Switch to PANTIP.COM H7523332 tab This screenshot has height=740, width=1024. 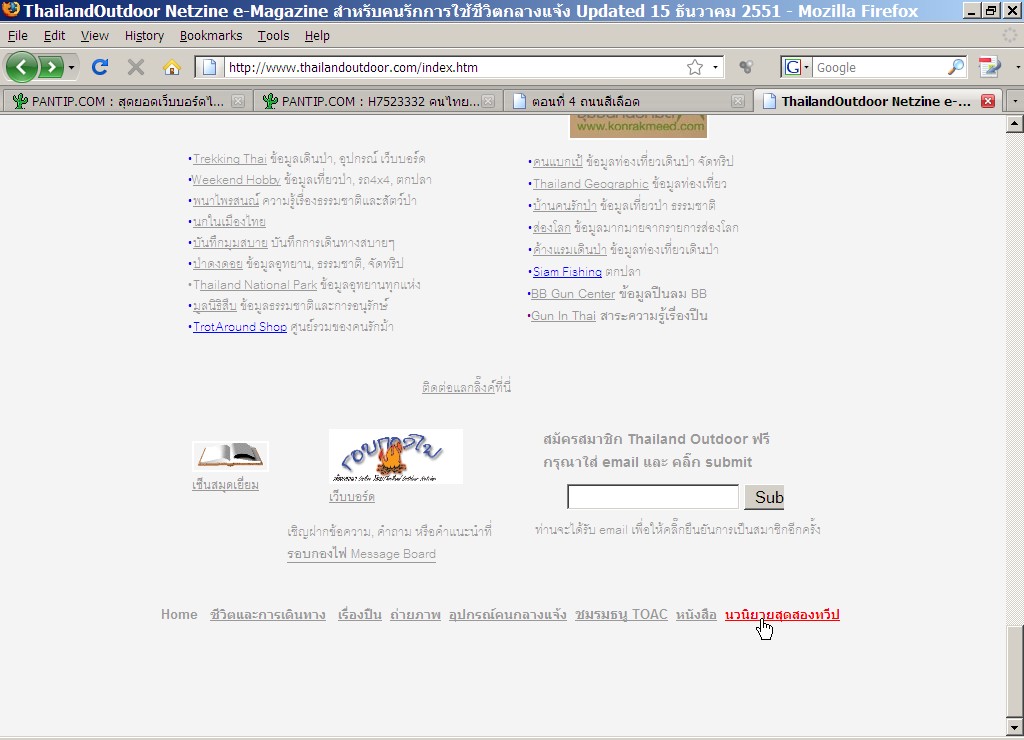(x=377, y=101)
